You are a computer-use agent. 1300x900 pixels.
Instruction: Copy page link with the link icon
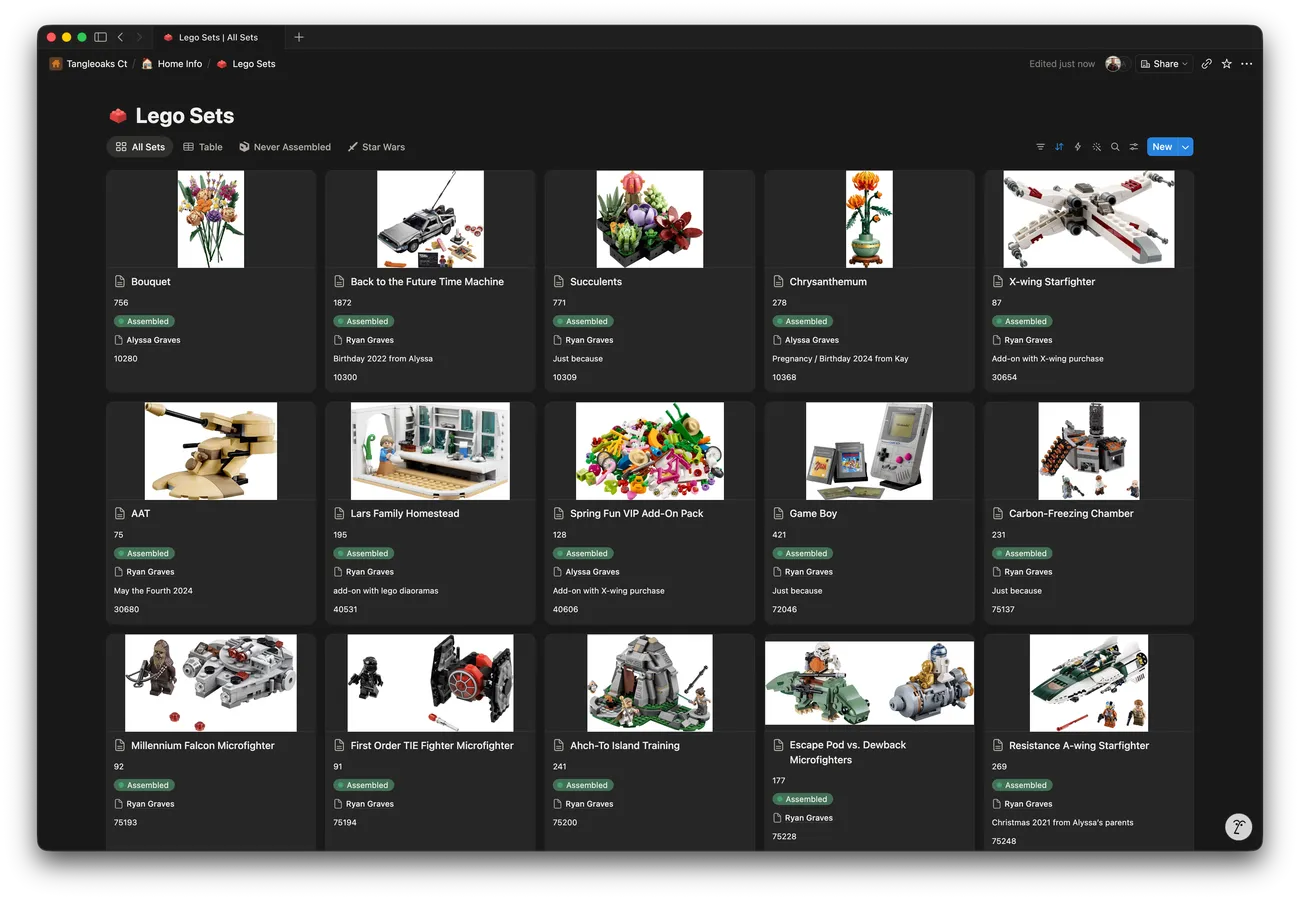[1207, 64]
